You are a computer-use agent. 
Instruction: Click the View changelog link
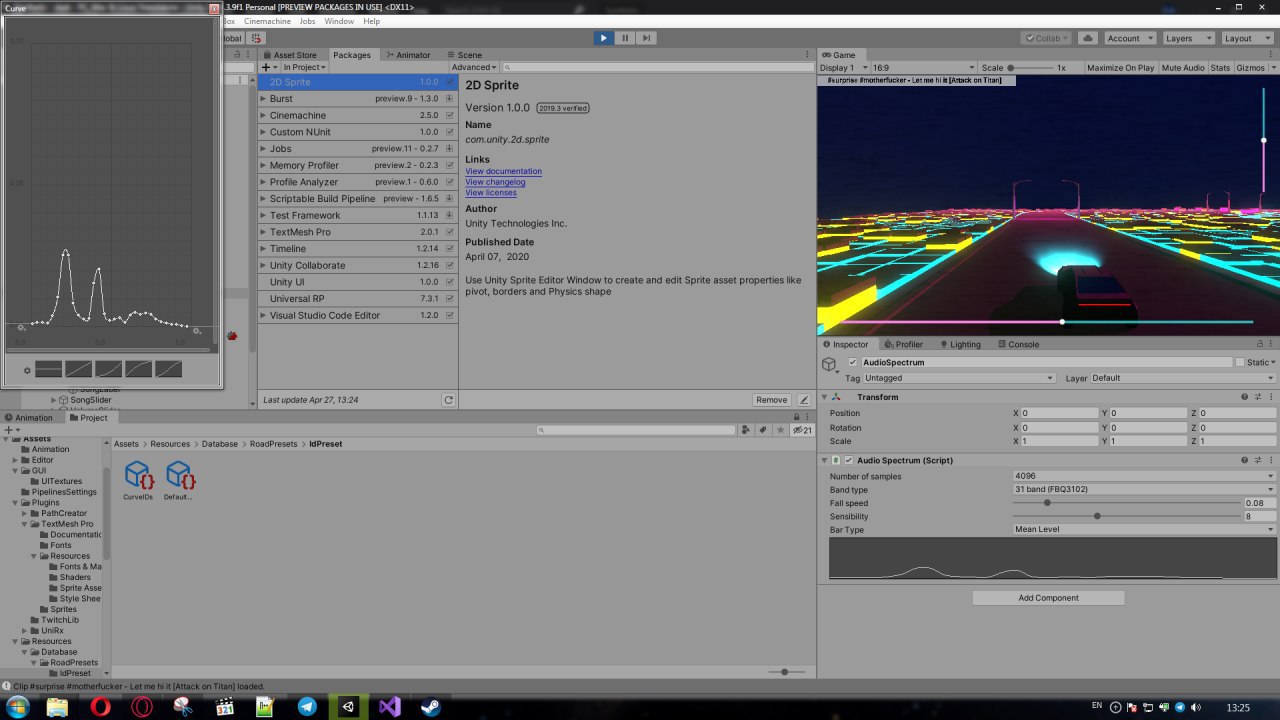495,182
